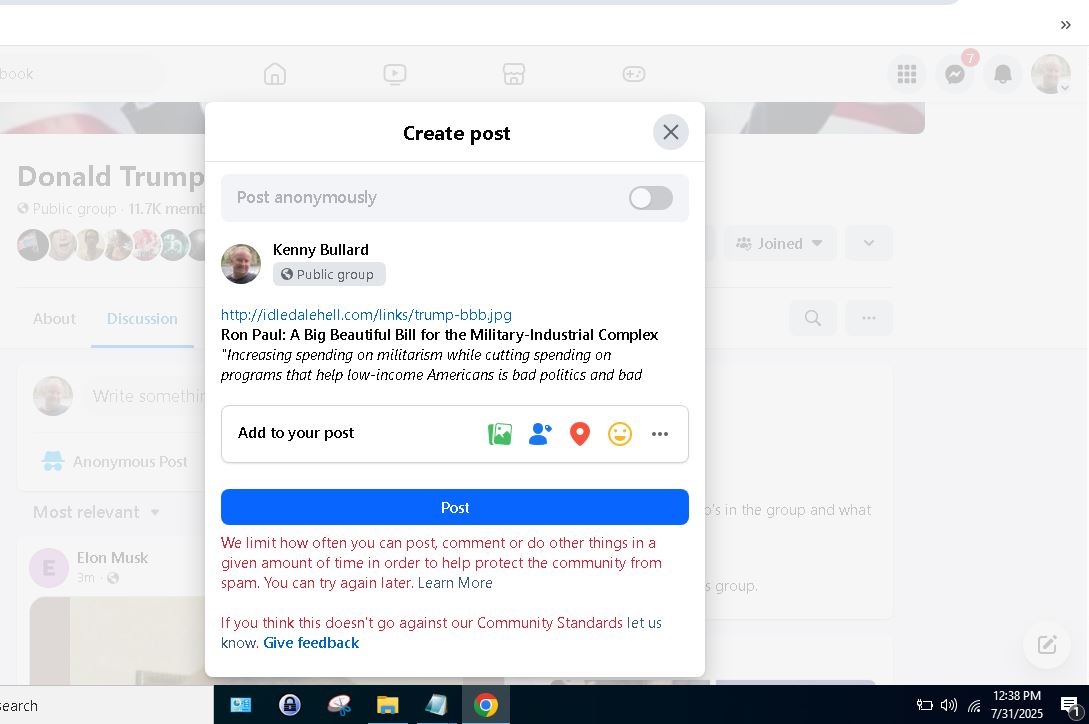The width and height of the screenshot is (1089, 724).
Task: Close the Create post dialog
Action: (671, 132)
